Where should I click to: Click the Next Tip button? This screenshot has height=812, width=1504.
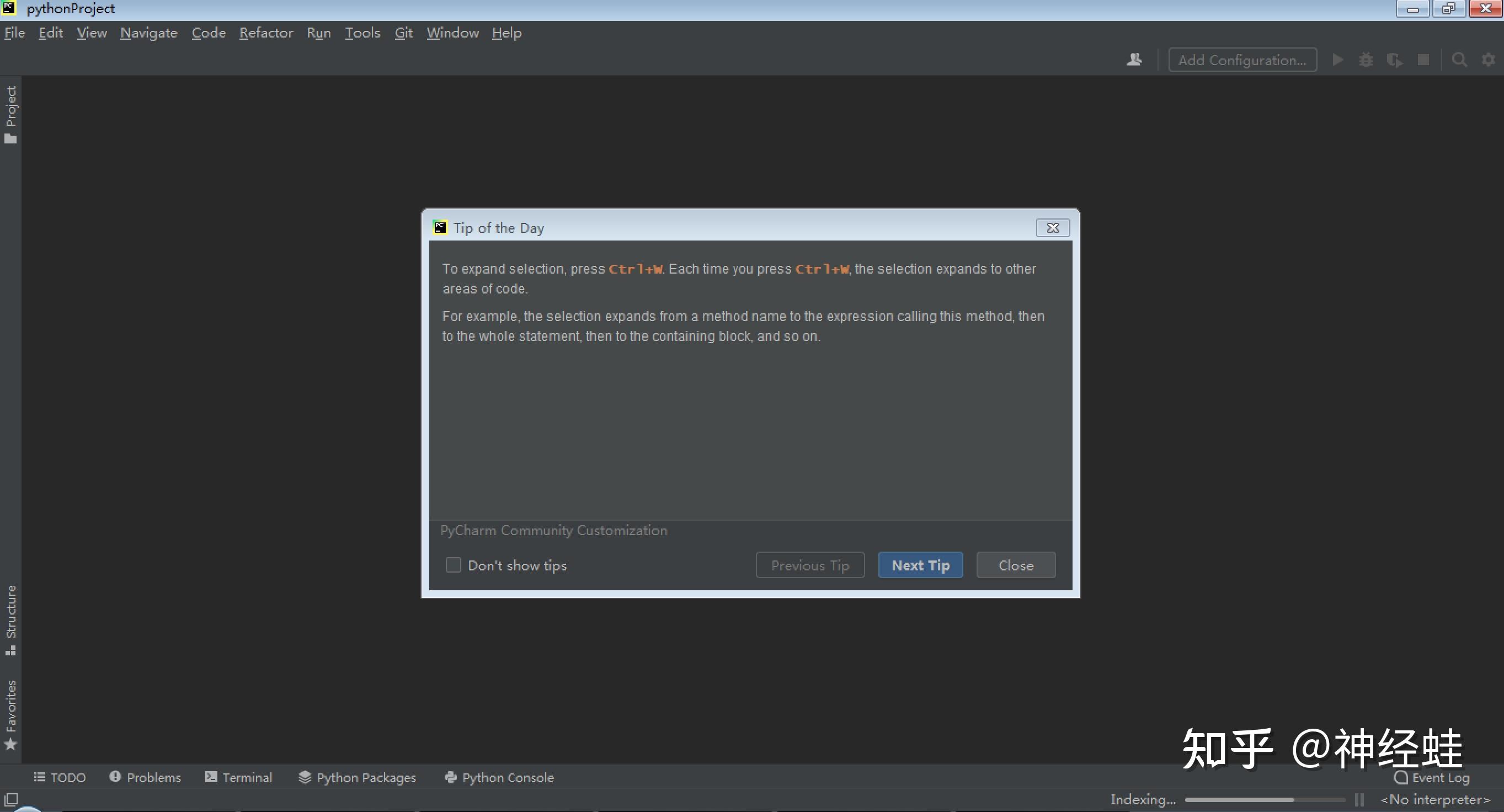coord(920,564)
